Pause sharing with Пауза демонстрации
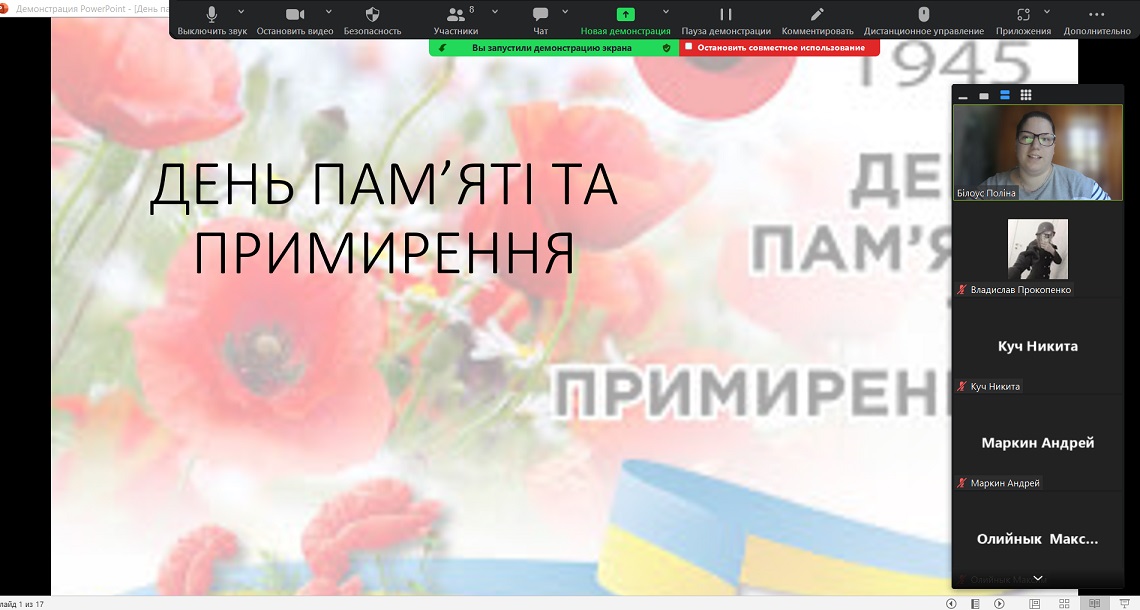Screen dimensions: 1140x610 click(x=726, y=20)
